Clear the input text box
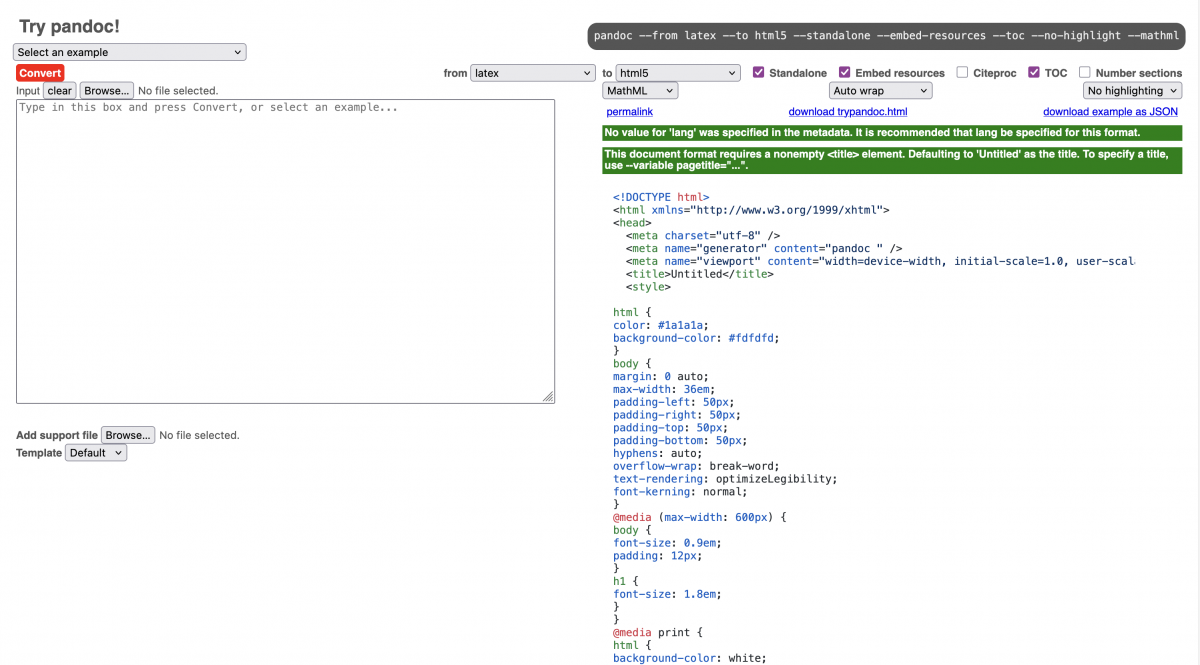 tap(60, 91)
